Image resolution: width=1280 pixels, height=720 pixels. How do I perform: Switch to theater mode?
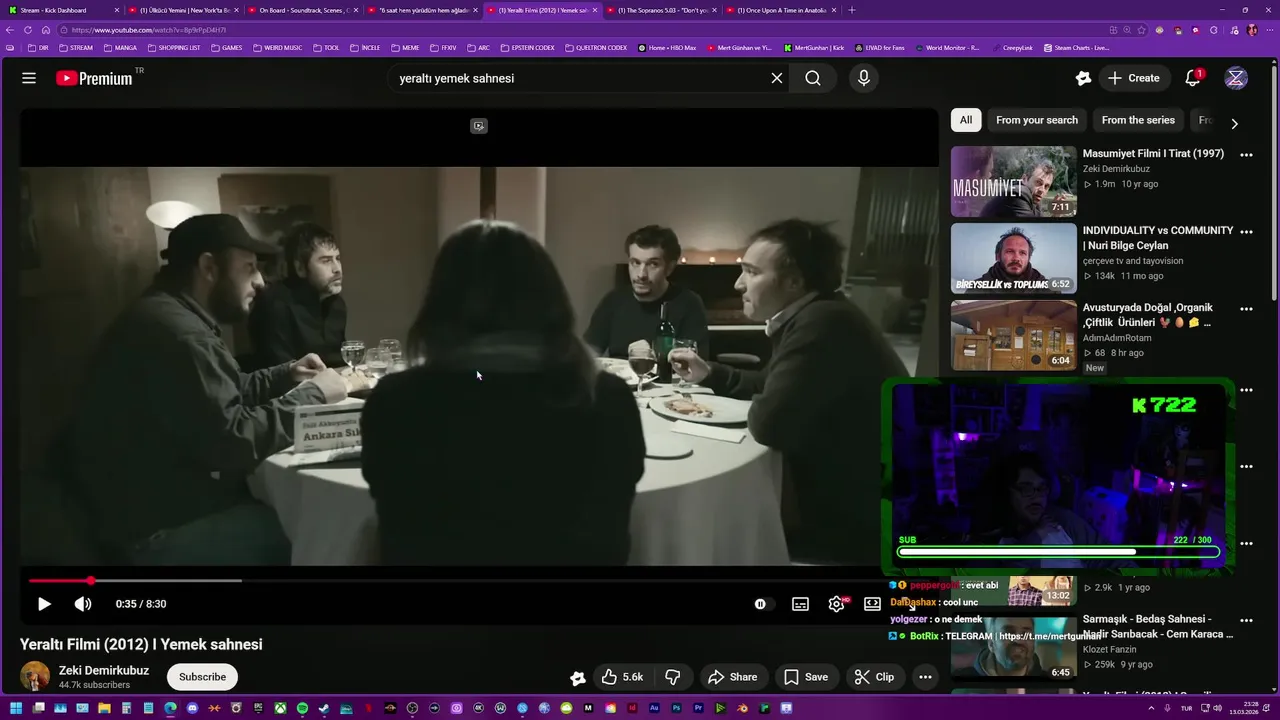pos(872,604)
